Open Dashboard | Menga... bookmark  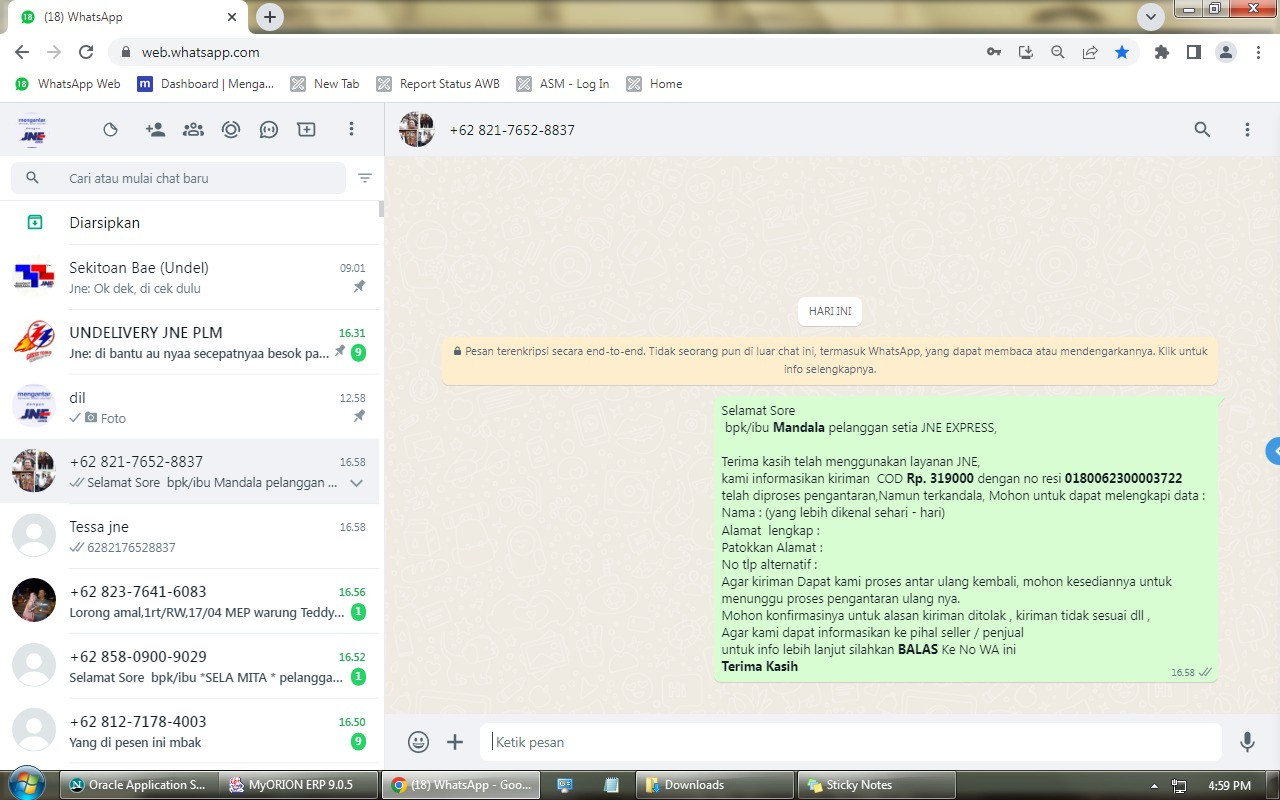[x=206, y=84]
